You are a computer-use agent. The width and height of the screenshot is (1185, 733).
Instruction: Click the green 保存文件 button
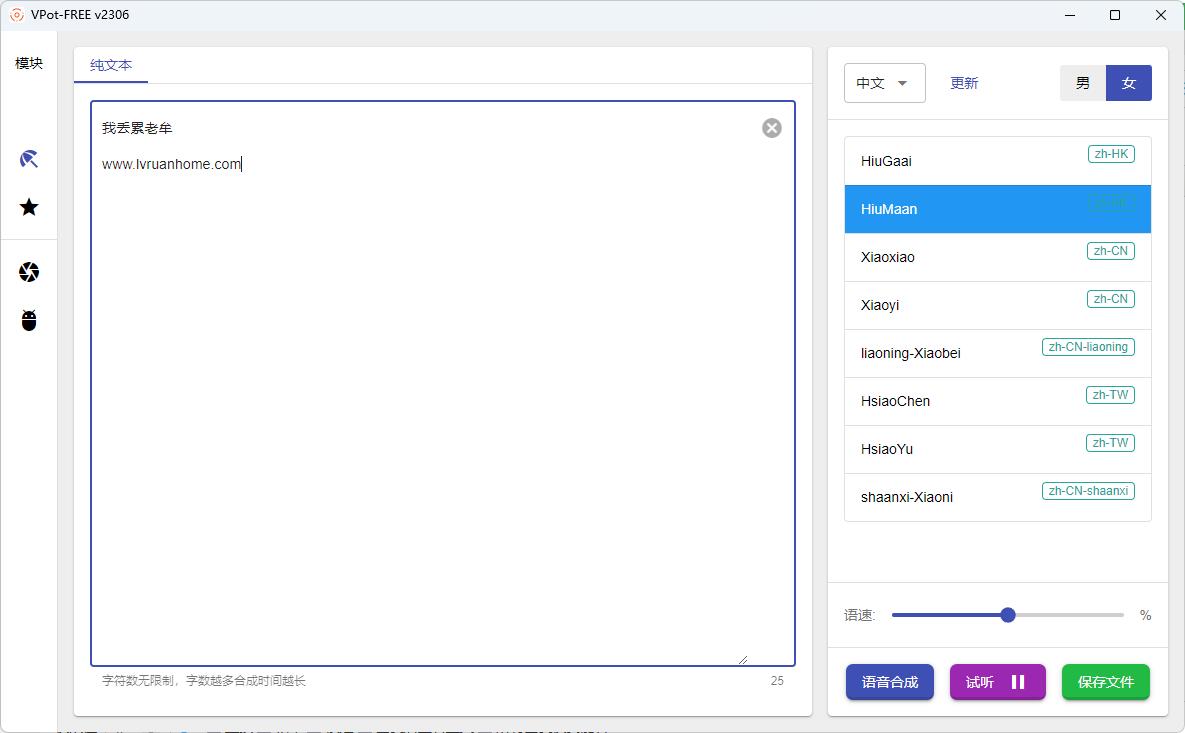(1105, 682)
